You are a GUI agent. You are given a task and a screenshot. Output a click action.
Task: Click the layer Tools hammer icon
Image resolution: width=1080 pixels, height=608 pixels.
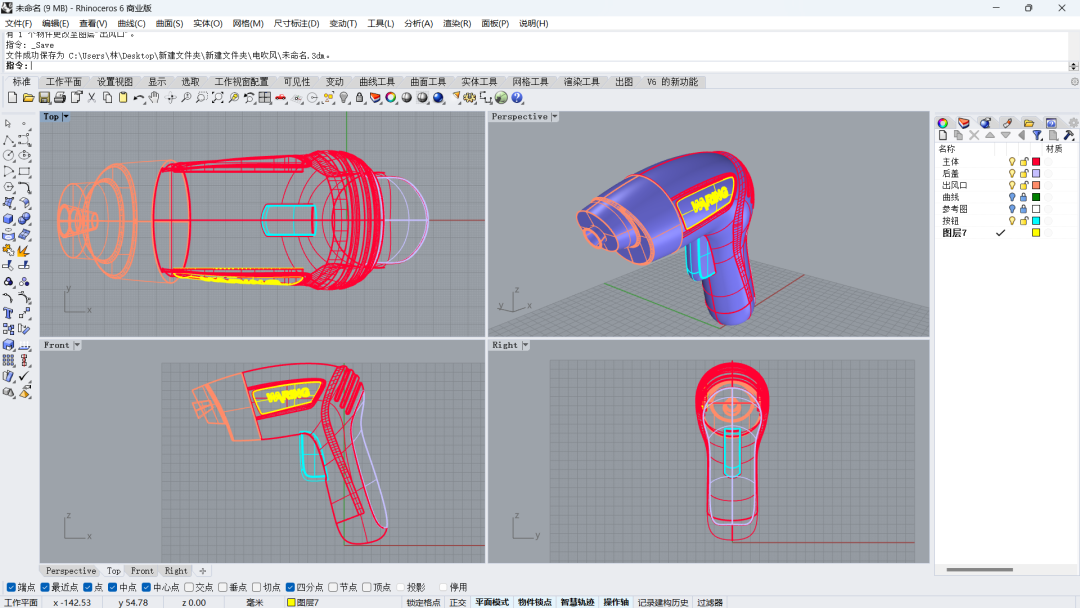pos(1069,136)
